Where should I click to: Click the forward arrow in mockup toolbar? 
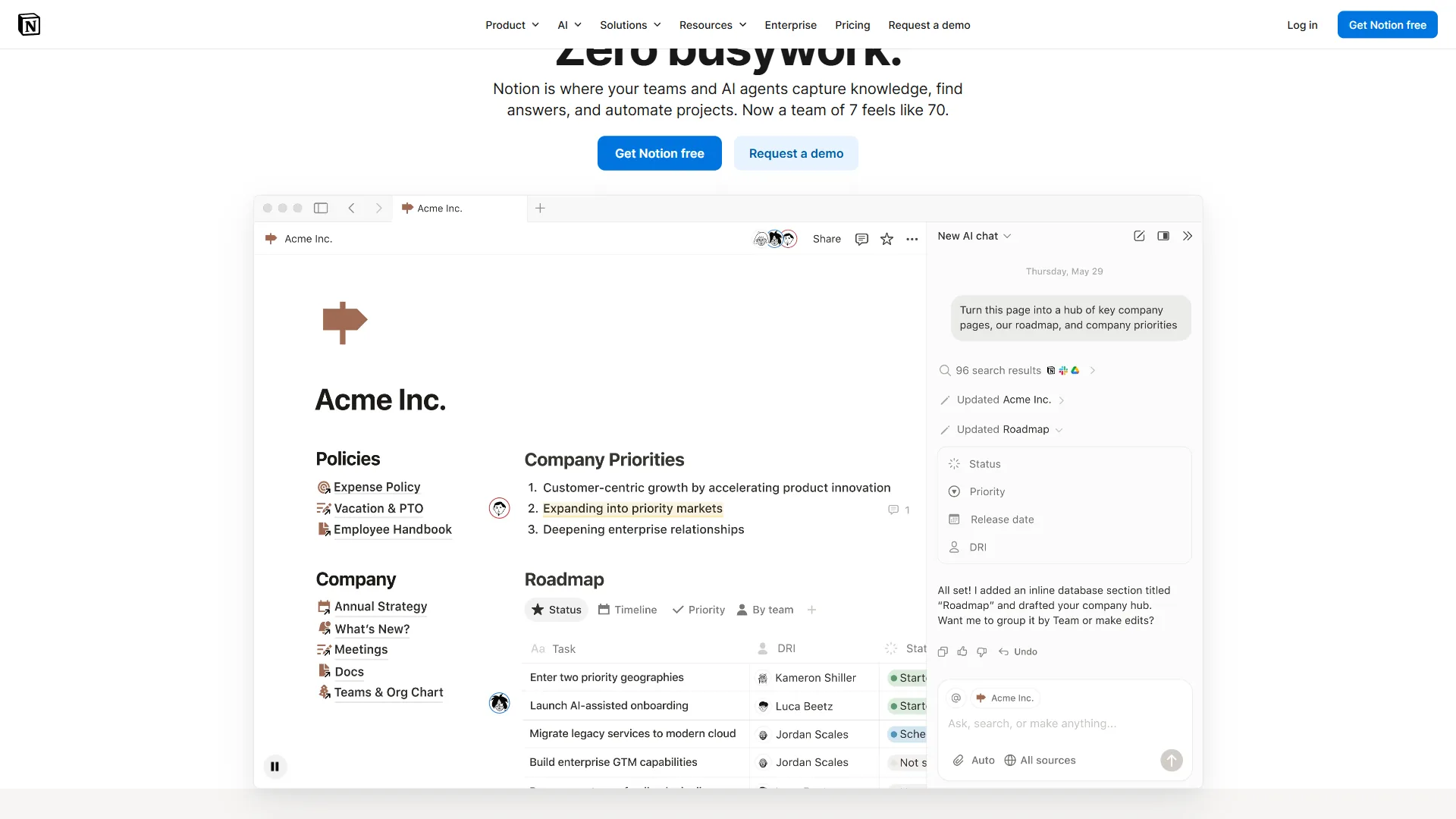click(x=378, y=208)
